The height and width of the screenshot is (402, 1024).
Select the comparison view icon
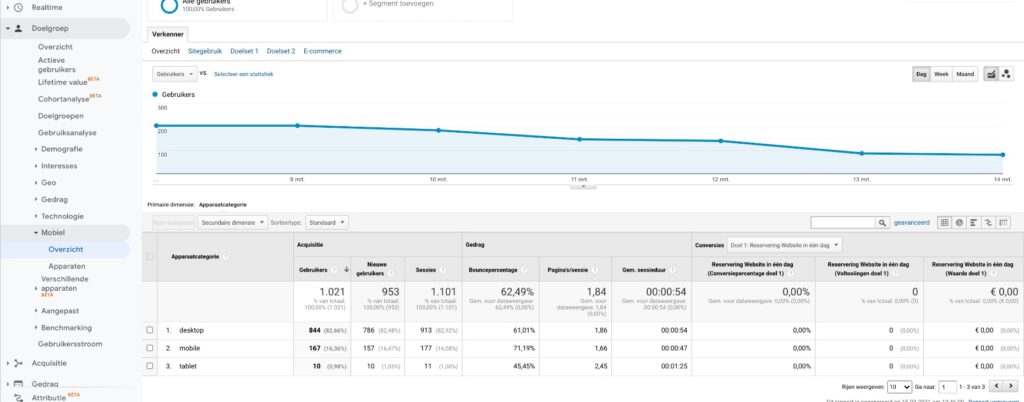pos(988,223)
